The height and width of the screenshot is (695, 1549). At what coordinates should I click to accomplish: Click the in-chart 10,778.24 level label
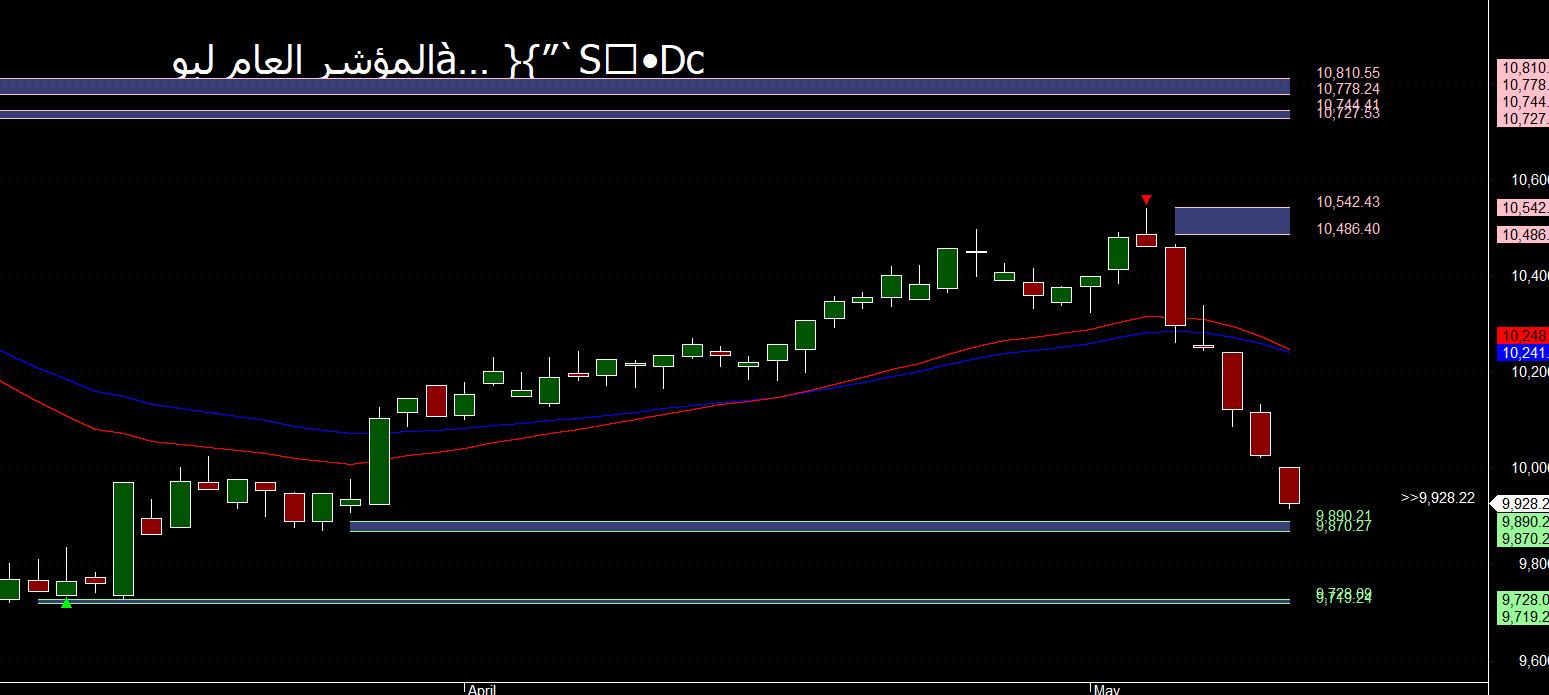coord(1348,89)
